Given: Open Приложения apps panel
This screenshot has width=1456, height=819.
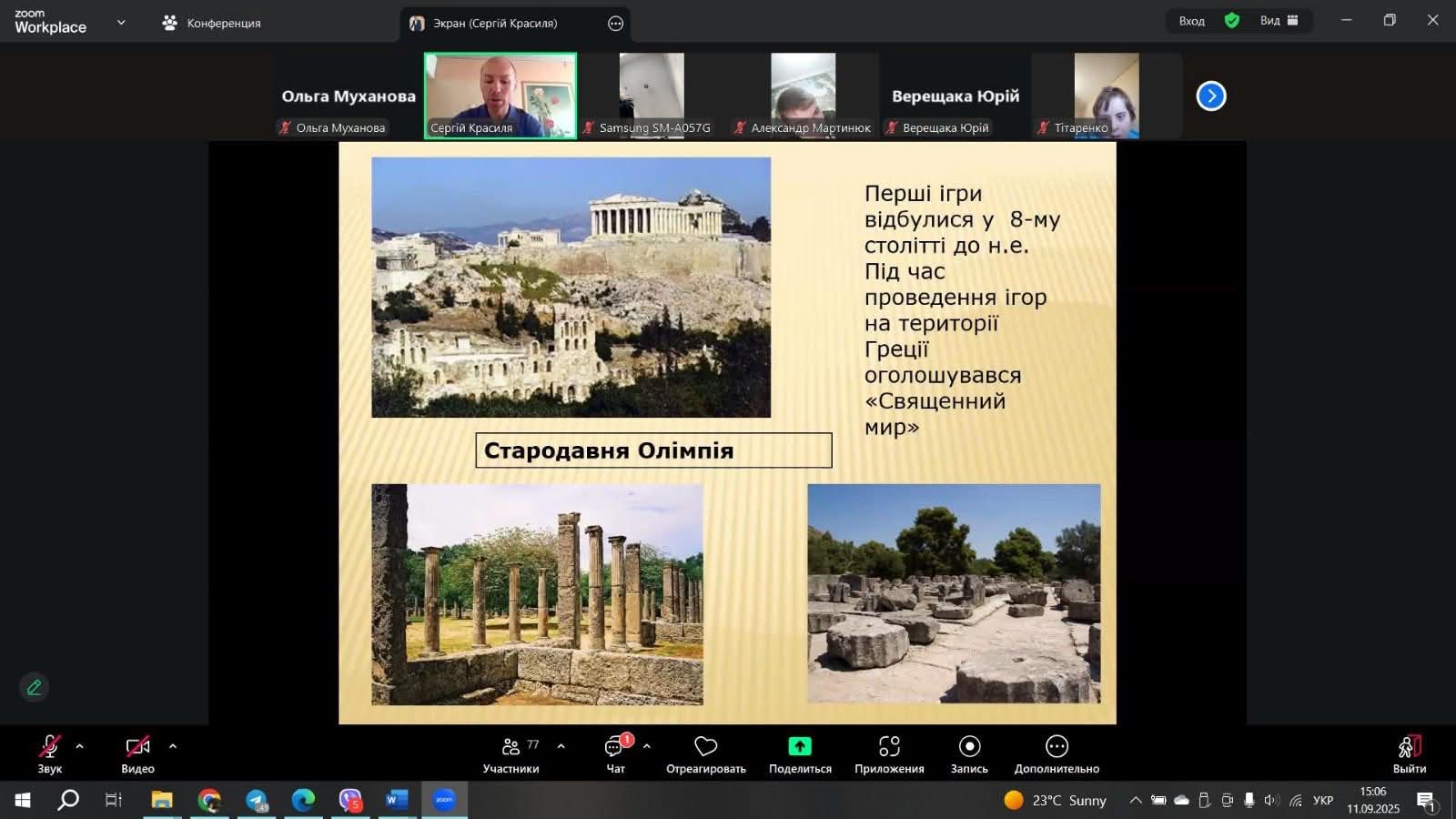Looking at the screenshot, I should pyautogui.click(x=889, y=754).
